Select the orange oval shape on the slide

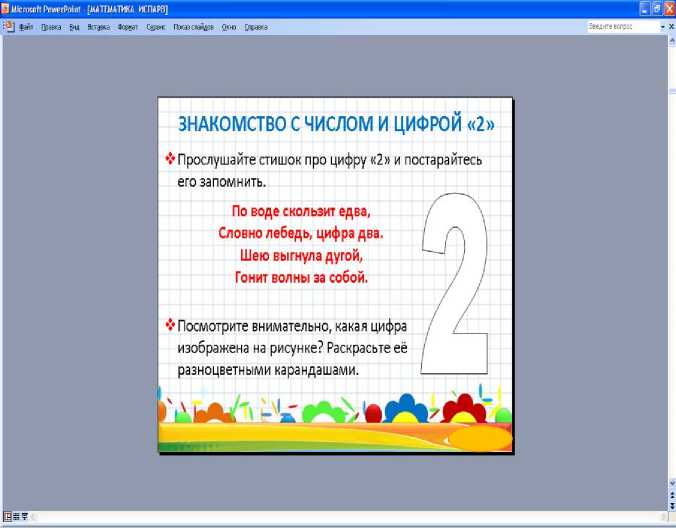(x=478, y=437)
